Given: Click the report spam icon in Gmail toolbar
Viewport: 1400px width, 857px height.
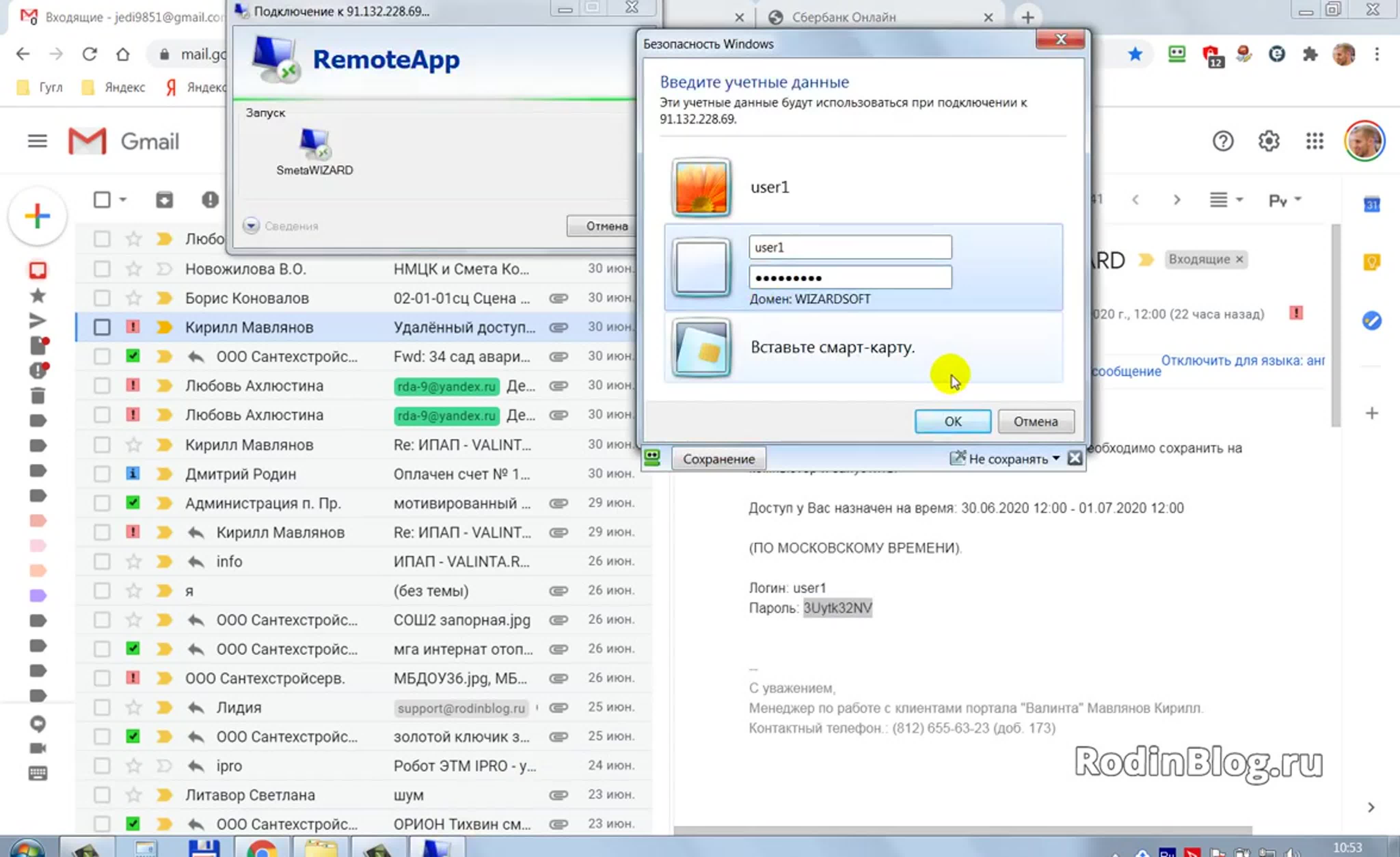Looking at the screenshot, I should click(210, 200).
